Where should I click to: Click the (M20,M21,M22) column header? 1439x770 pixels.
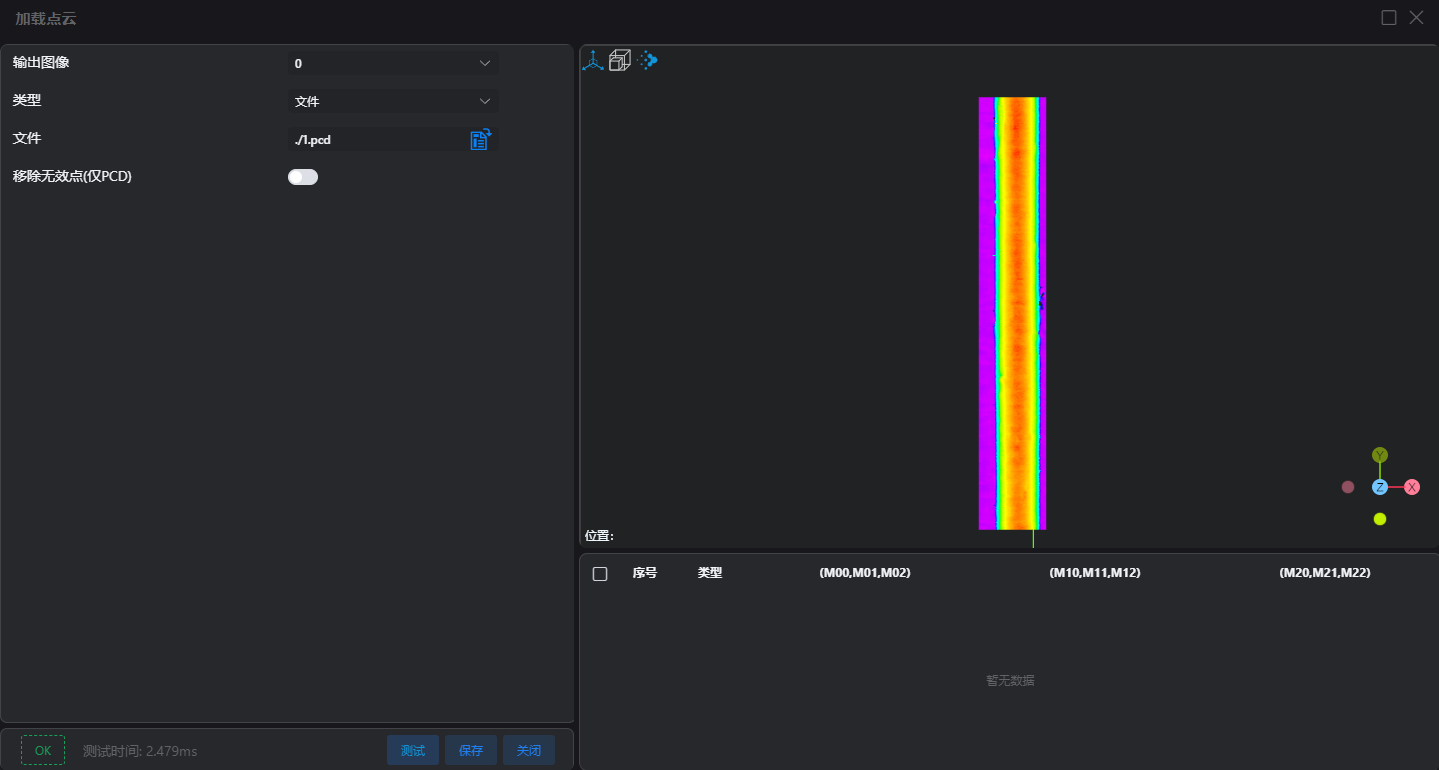tap(1325, 573)
